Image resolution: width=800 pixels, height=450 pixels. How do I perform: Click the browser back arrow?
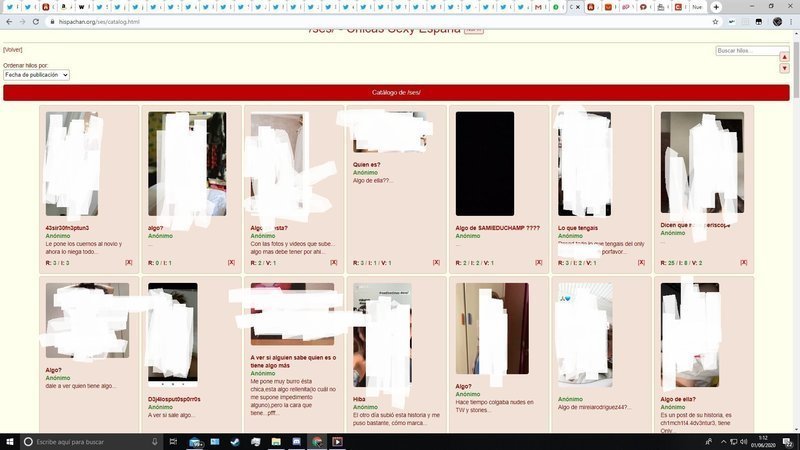pyautogui.click(x=8, y=21)
